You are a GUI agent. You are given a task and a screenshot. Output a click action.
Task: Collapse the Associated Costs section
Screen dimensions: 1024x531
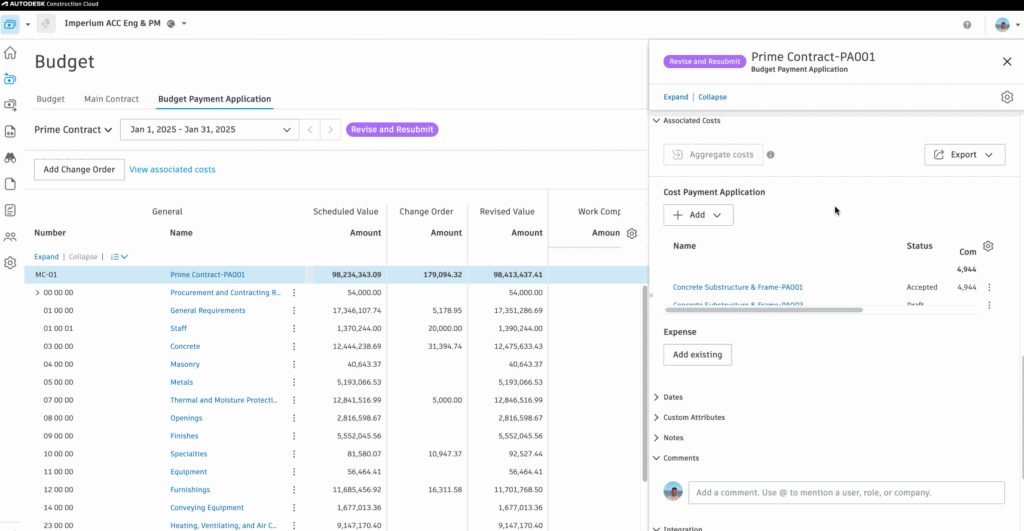(656, 121)
